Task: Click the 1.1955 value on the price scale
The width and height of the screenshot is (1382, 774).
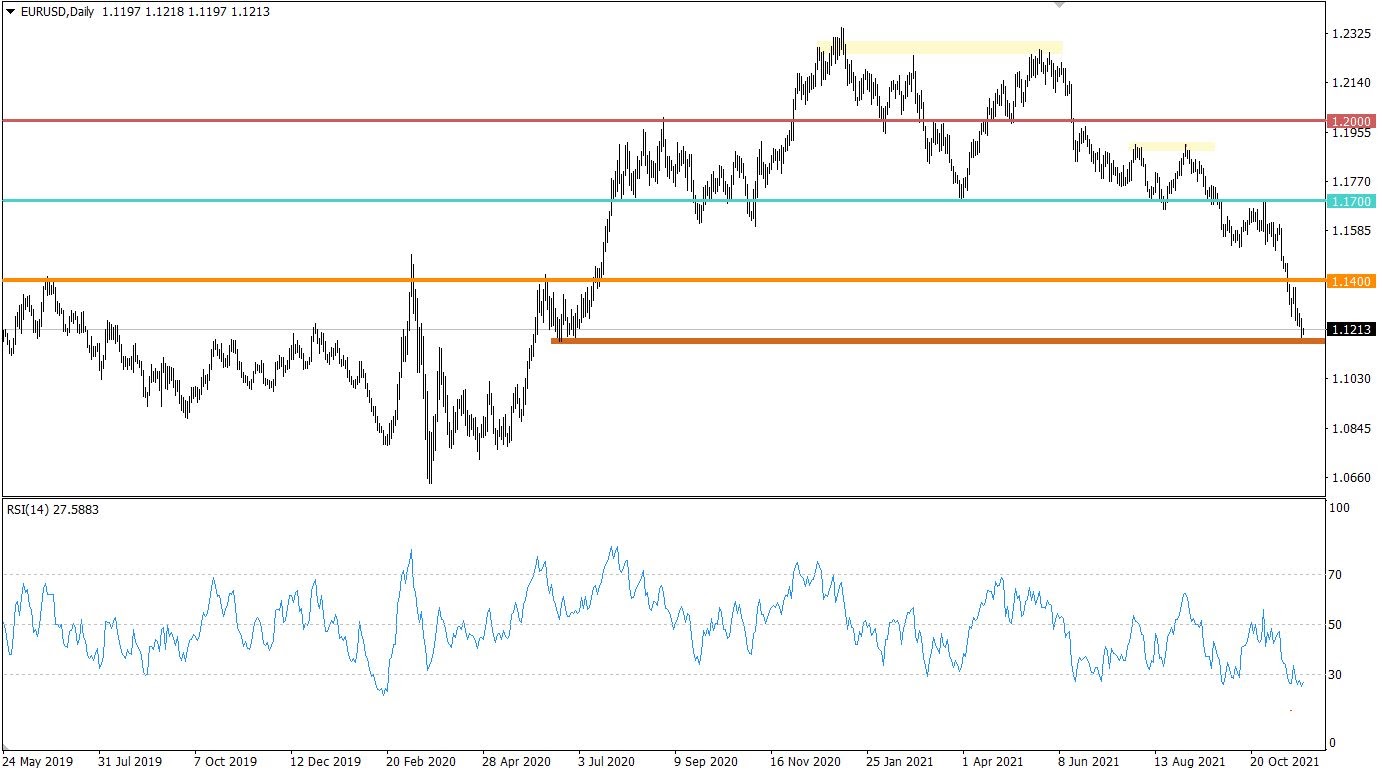Action: coord(1350,133)
